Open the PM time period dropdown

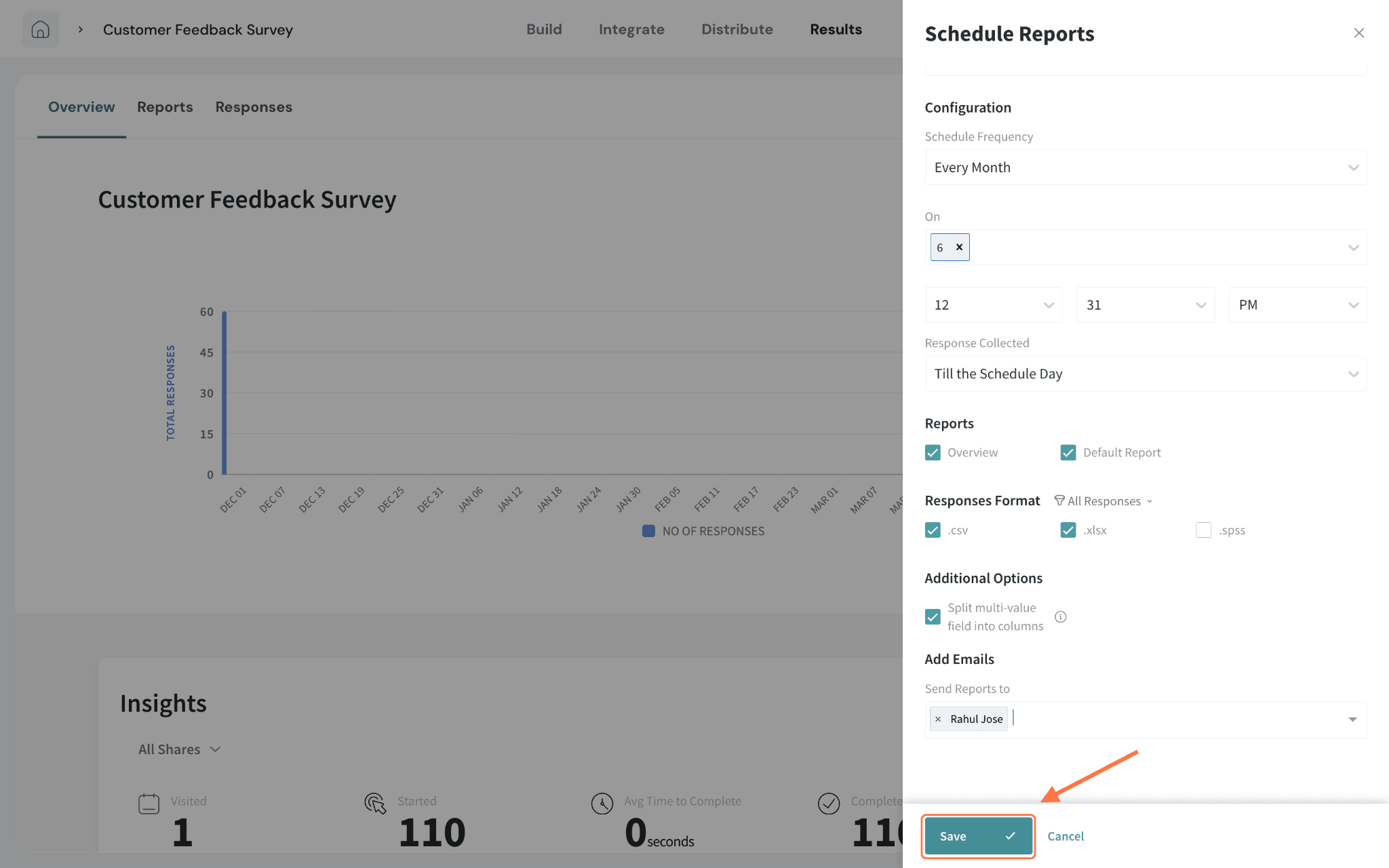pos(1297,305)
